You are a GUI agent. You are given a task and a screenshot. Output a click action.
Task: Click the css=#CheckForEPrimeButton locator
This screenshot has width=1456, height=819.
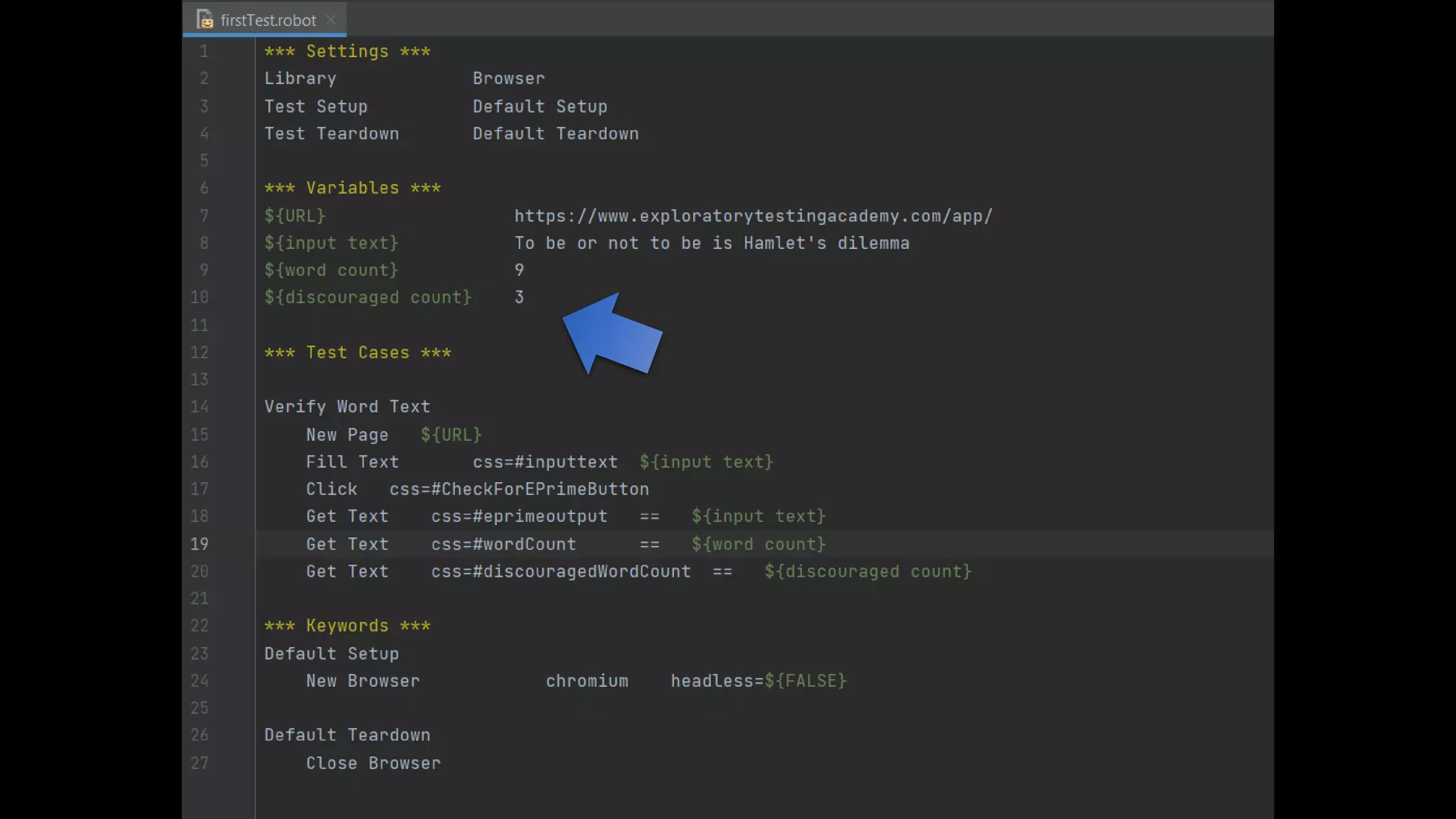pyautogui.click(x=519, y=489)
